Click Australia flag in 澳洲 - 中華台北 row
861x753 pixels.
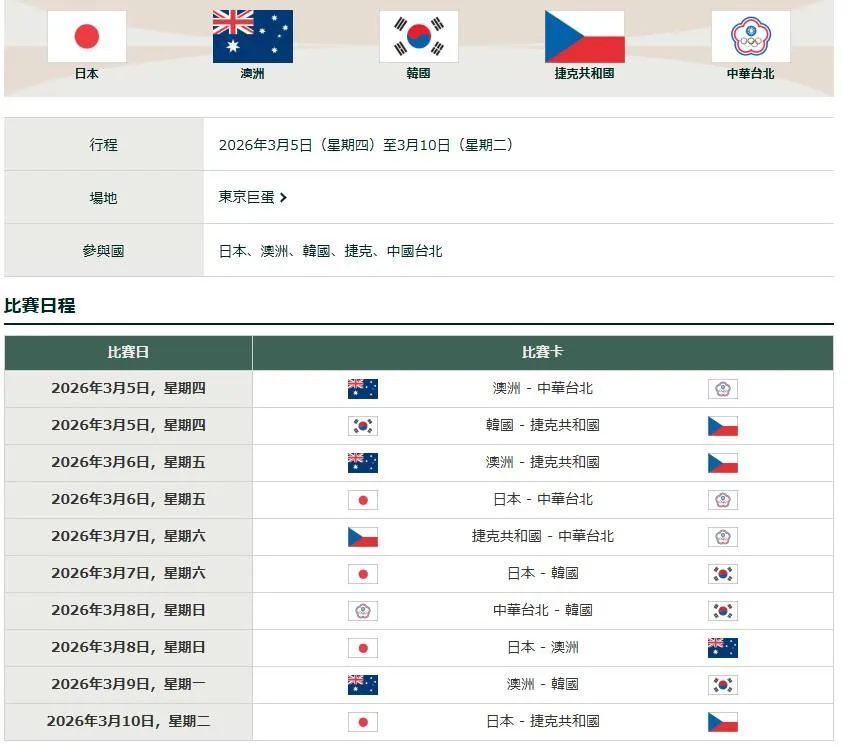pyautogui.click(x=363, y=389)
